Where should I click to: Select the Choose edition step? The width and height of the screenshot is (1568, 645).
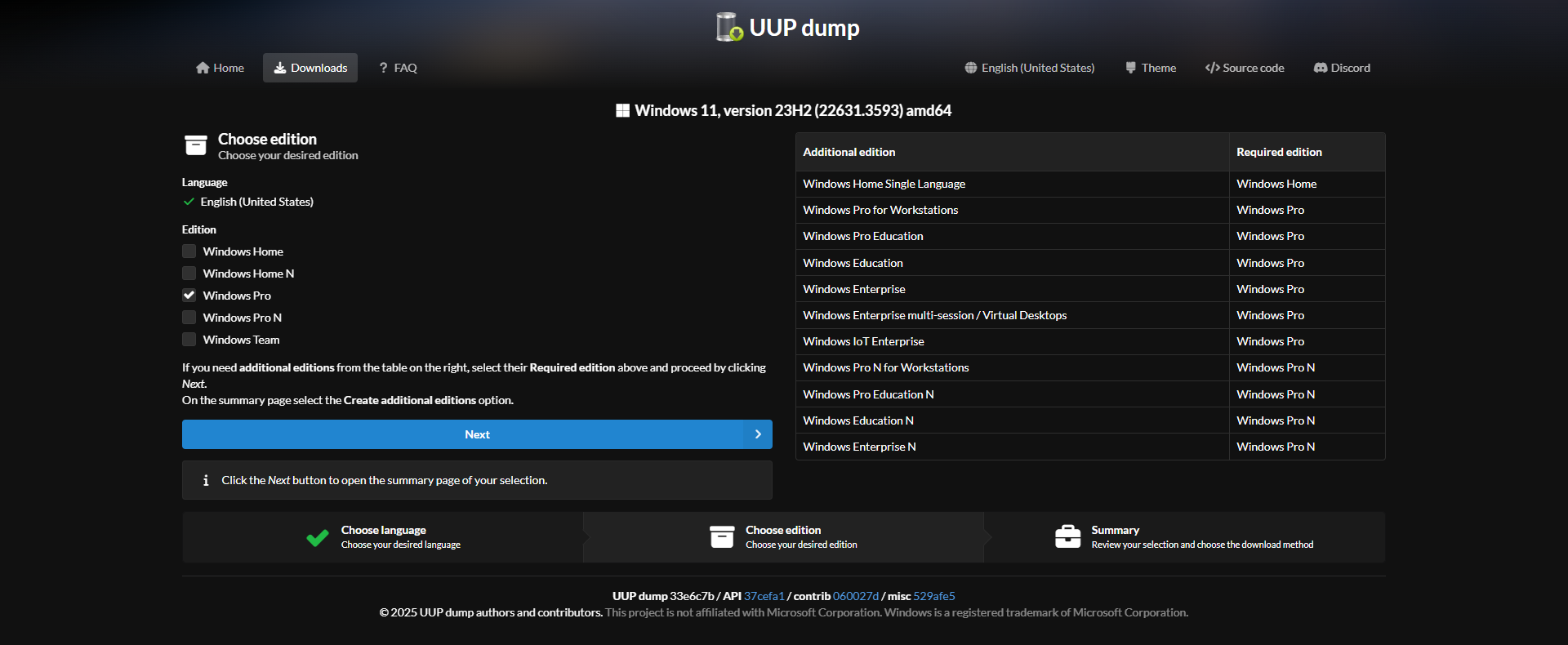(784, 537)
